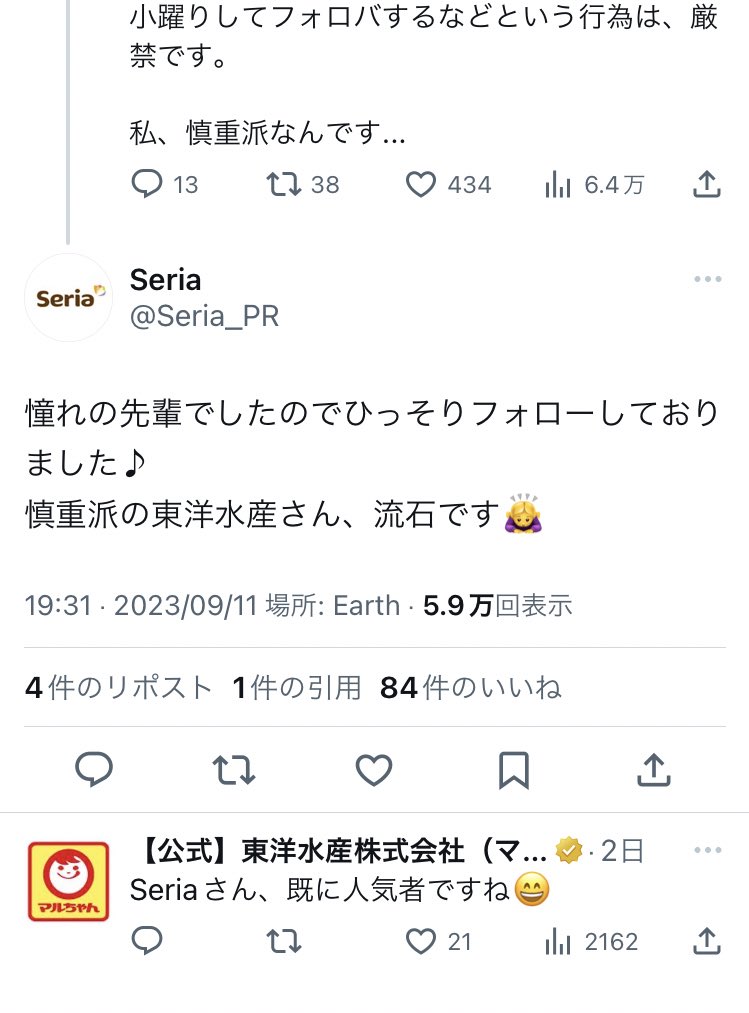749x1013 pixels.
Task: View the 1件の引用 quotes list
Action: pyautogui.click(x=297, y=687)
